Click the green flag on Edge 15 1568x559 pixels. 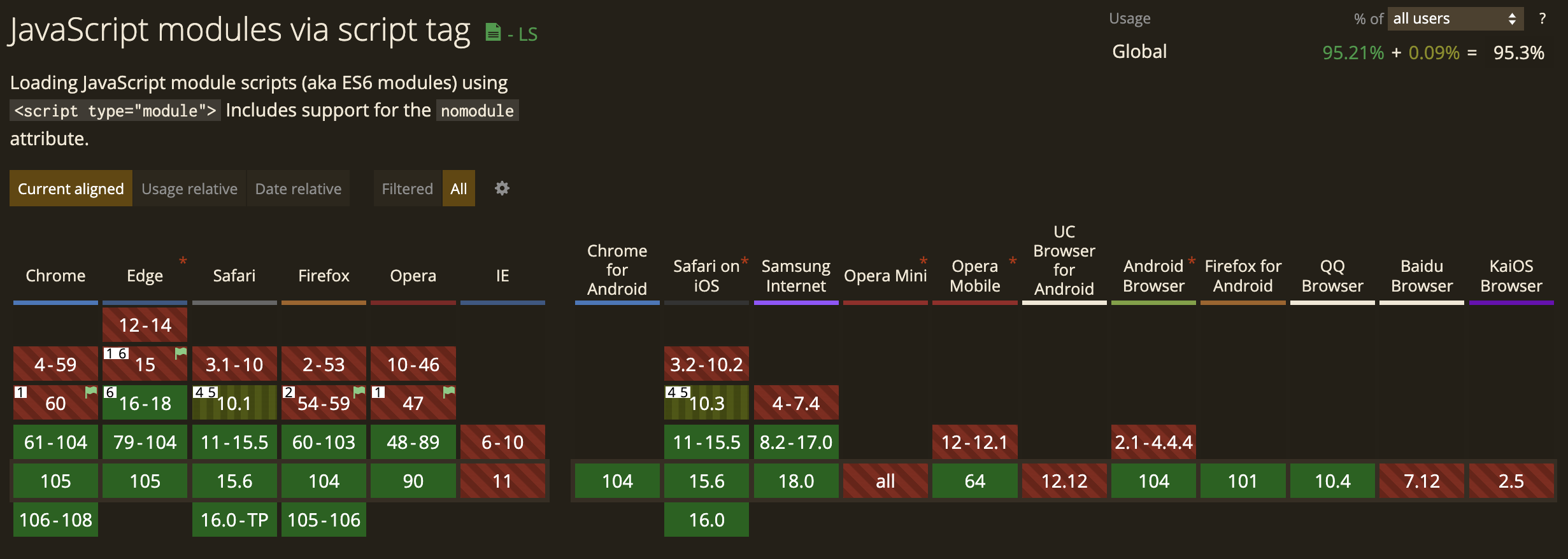[181, 353]
